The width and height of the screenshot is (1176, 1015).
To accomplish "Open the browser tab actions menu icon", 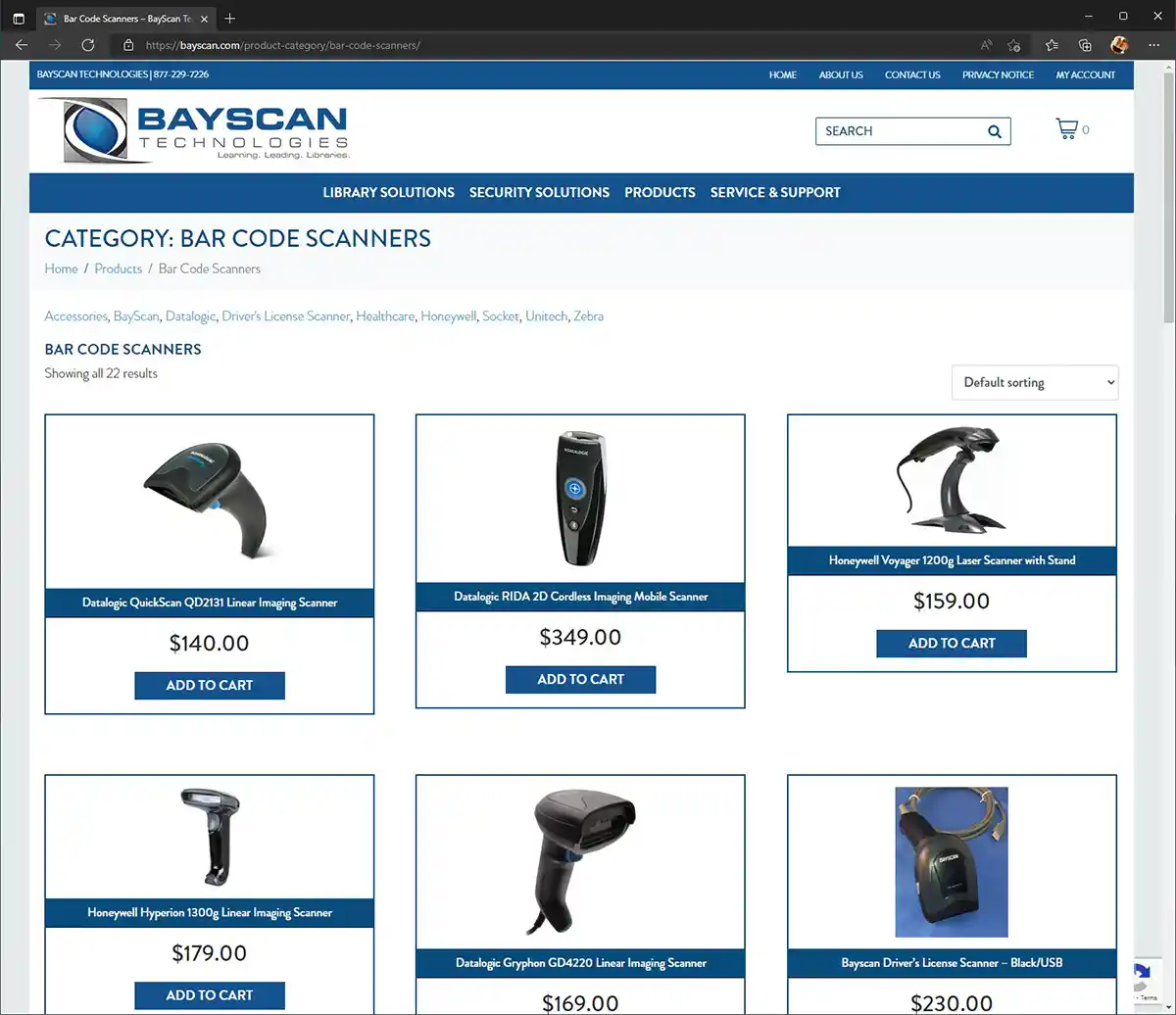I will [19, 18].
